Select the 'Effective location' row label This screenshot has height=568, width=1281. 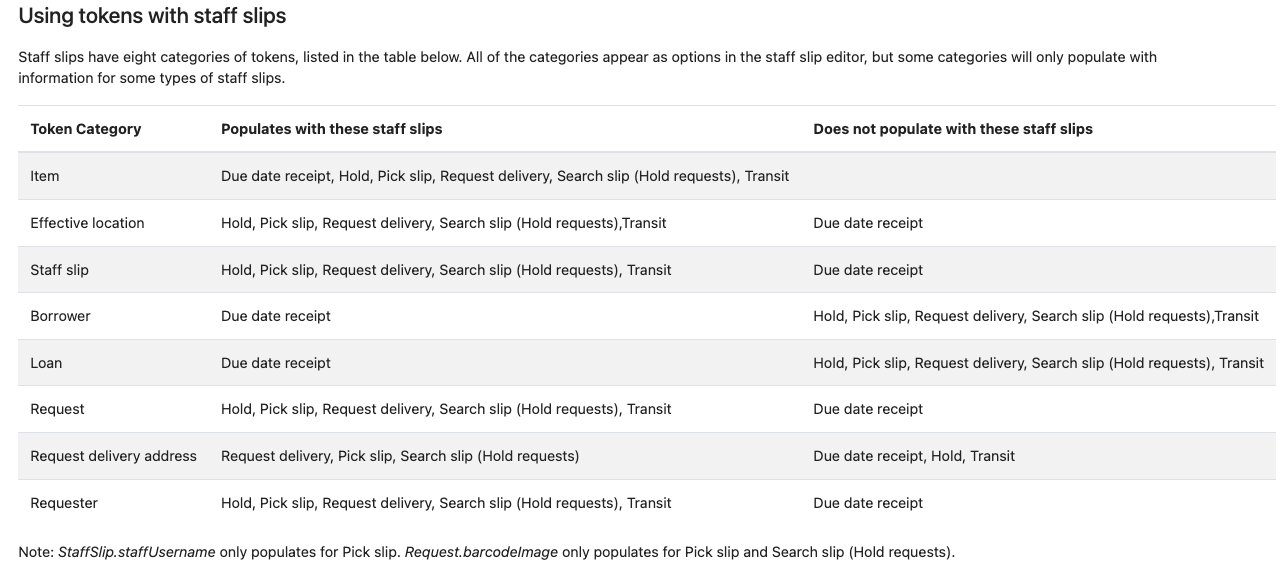(87, 223)
